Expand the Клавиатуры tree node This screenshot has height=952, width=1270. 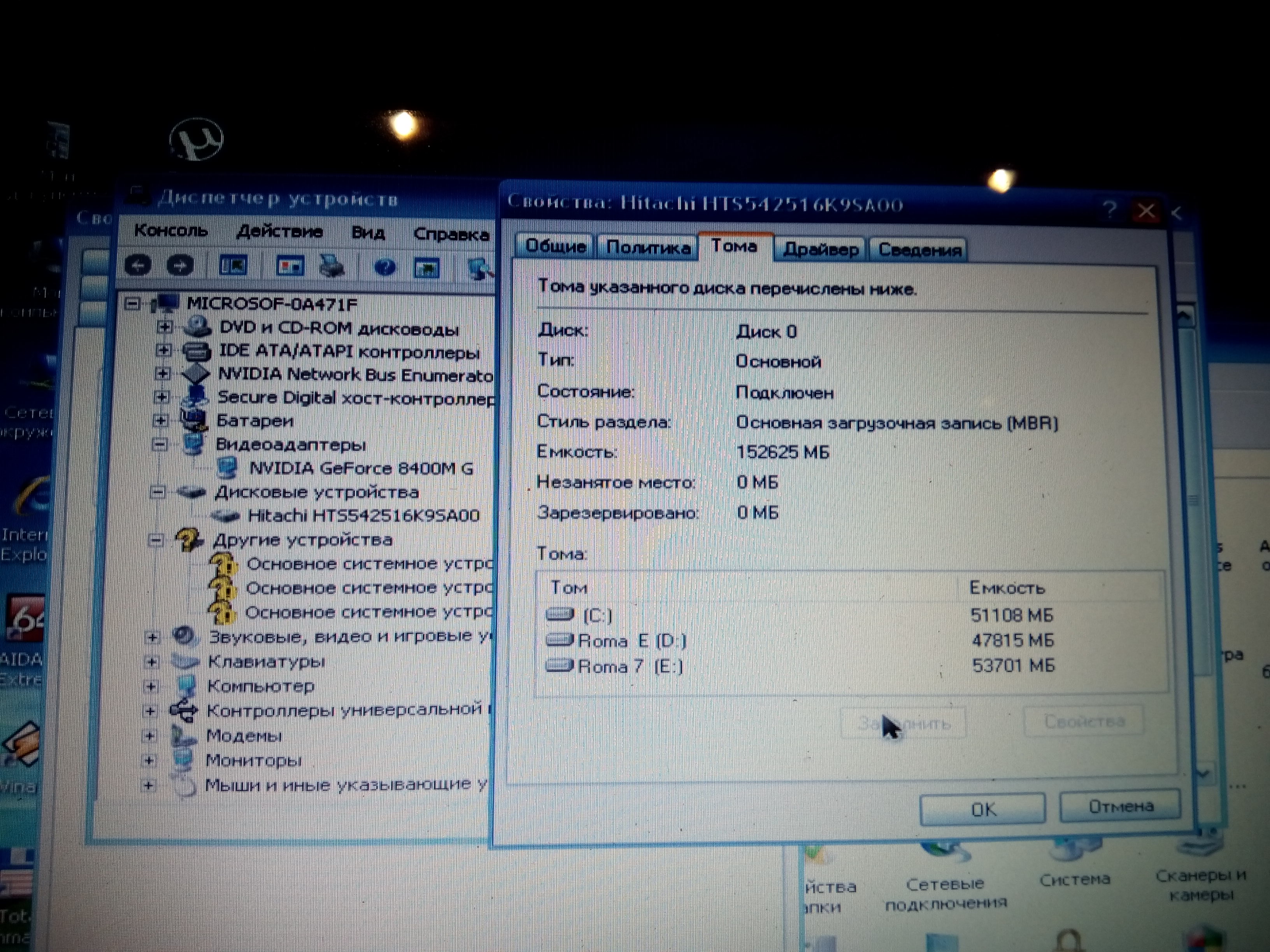point(152,661)
